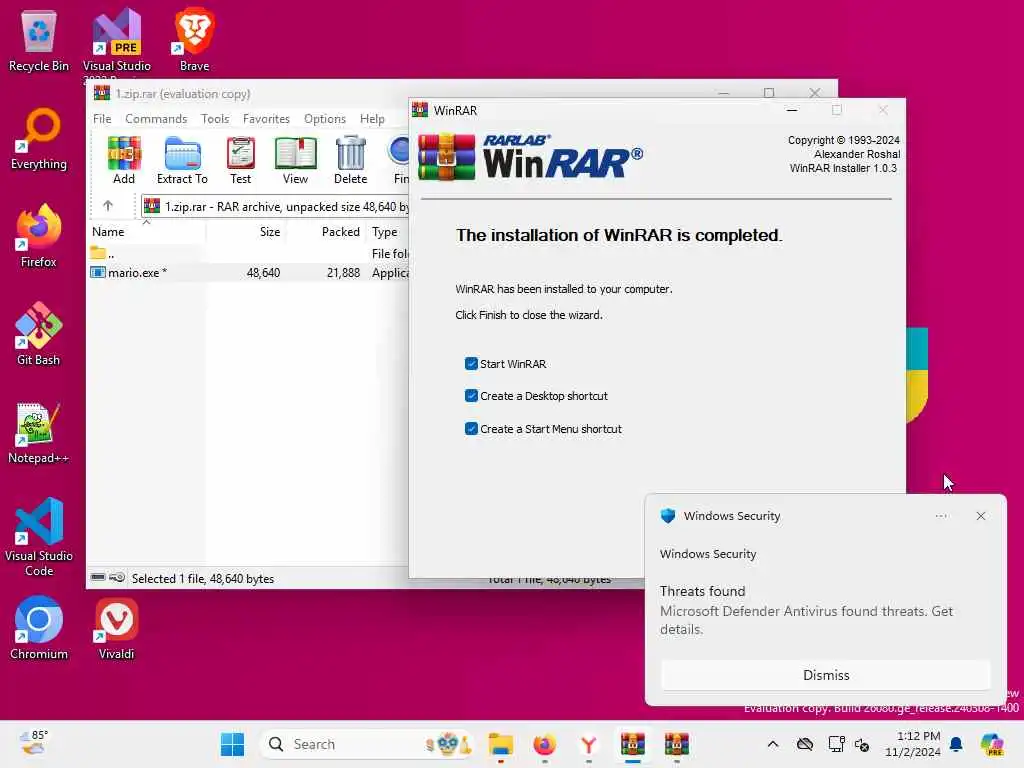Open the File menu
The height and width of the screenshot is (768, 1024).
[x=102, y=119]
